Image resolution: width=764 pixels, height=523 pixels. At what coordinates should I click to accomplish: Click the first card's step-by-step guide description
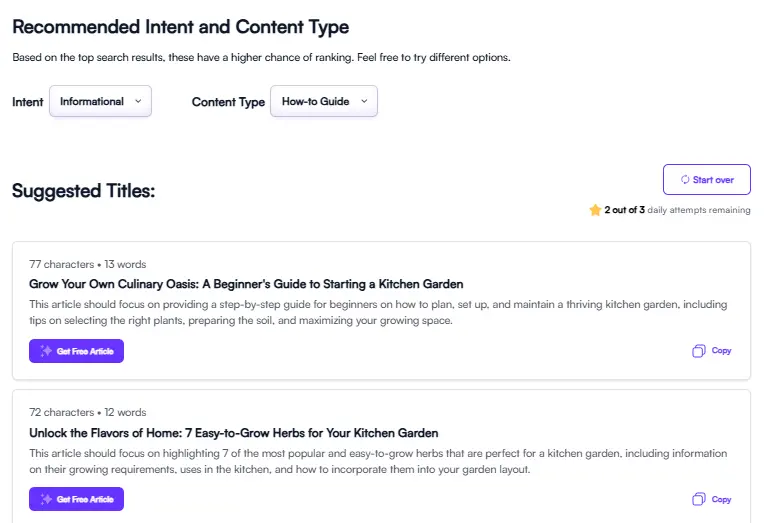[x=378, y=312]
